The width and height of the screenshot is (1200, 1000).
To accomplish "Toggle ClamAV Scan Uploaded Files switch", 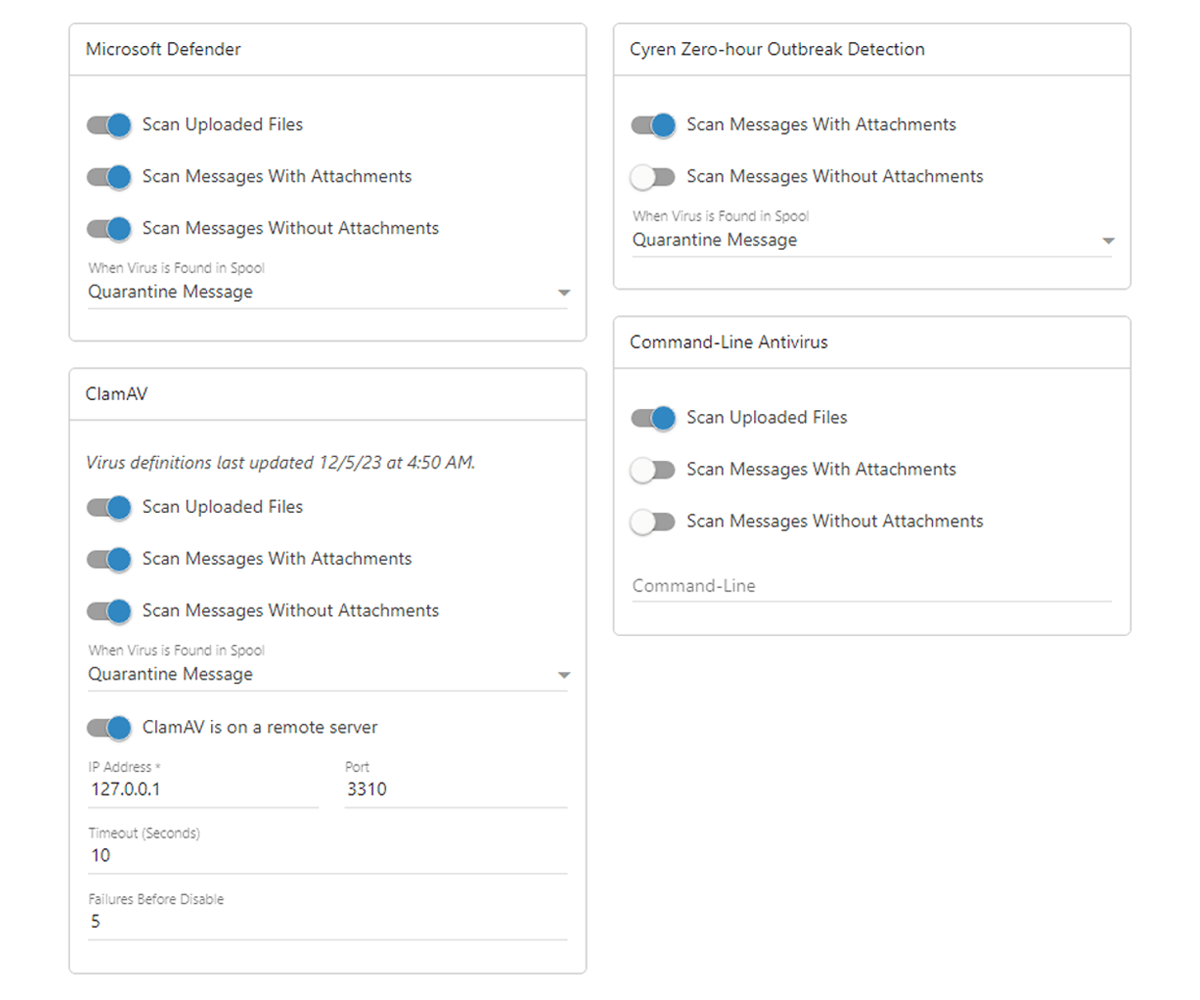I will click(109, 507).
